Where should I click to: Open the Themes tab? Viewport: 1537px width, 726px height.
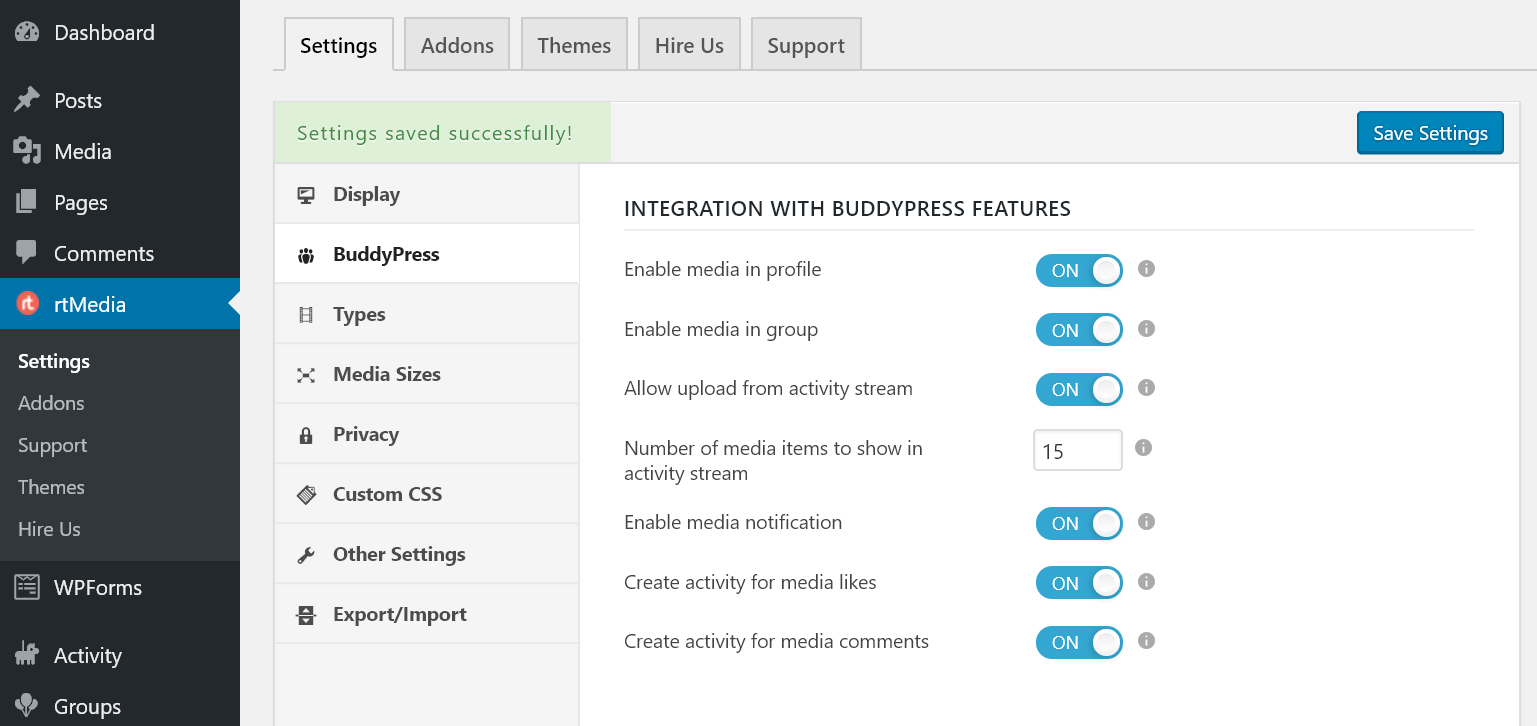(573, 44)
